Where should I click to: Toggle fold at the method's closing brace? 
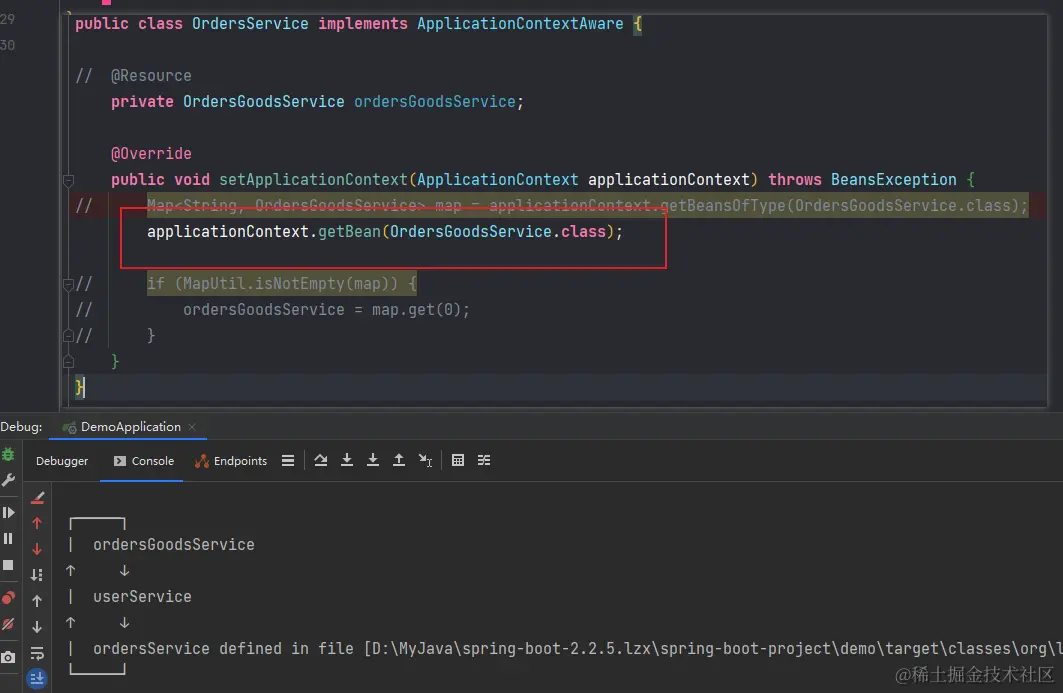pos(68,361)
